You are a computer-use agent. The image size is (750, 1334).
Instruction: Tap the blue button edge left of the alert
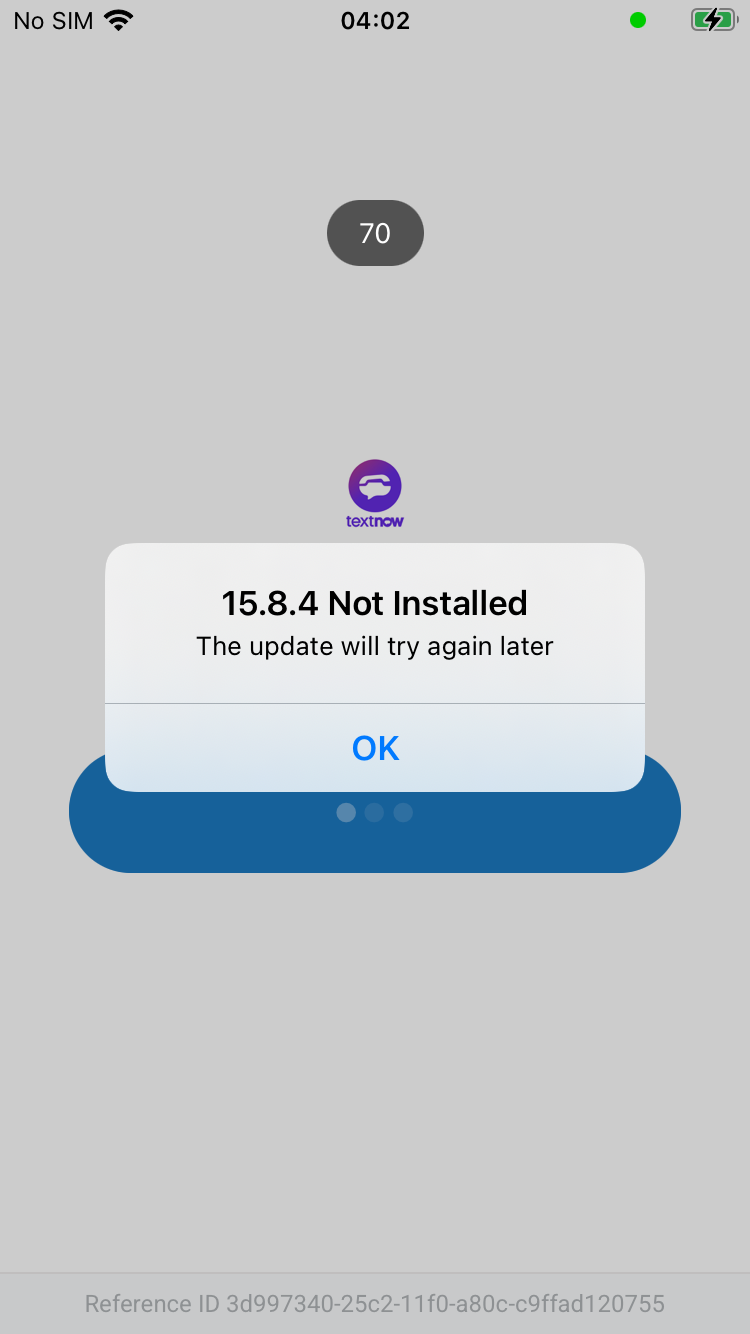coord(87,811)
